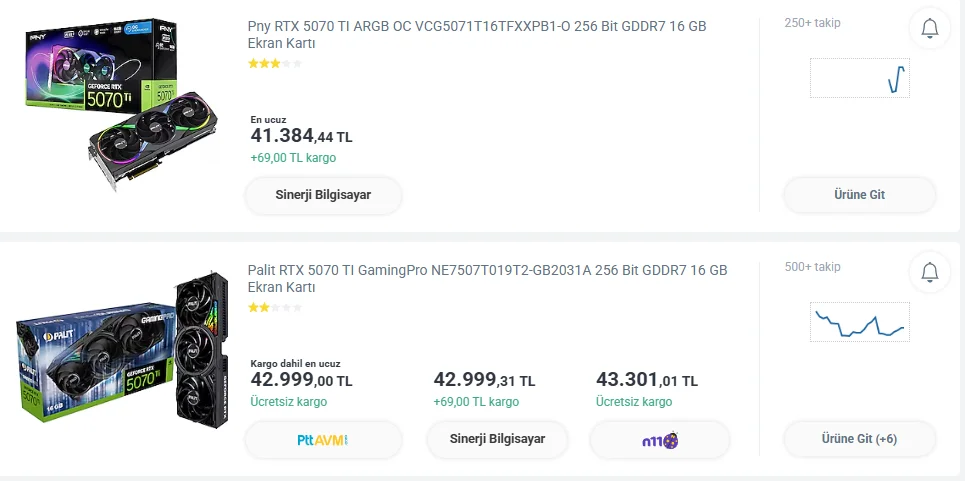Open the Palit RTX 5070 TI GamingPro title link
Screen dimensions: 965x481
coord(487,278)
